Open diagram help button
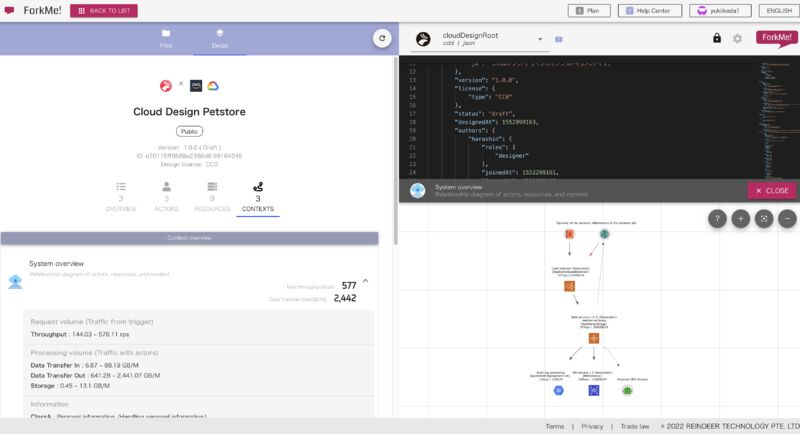The height and width of the screenshot is (434, 800). pos(717,219)
